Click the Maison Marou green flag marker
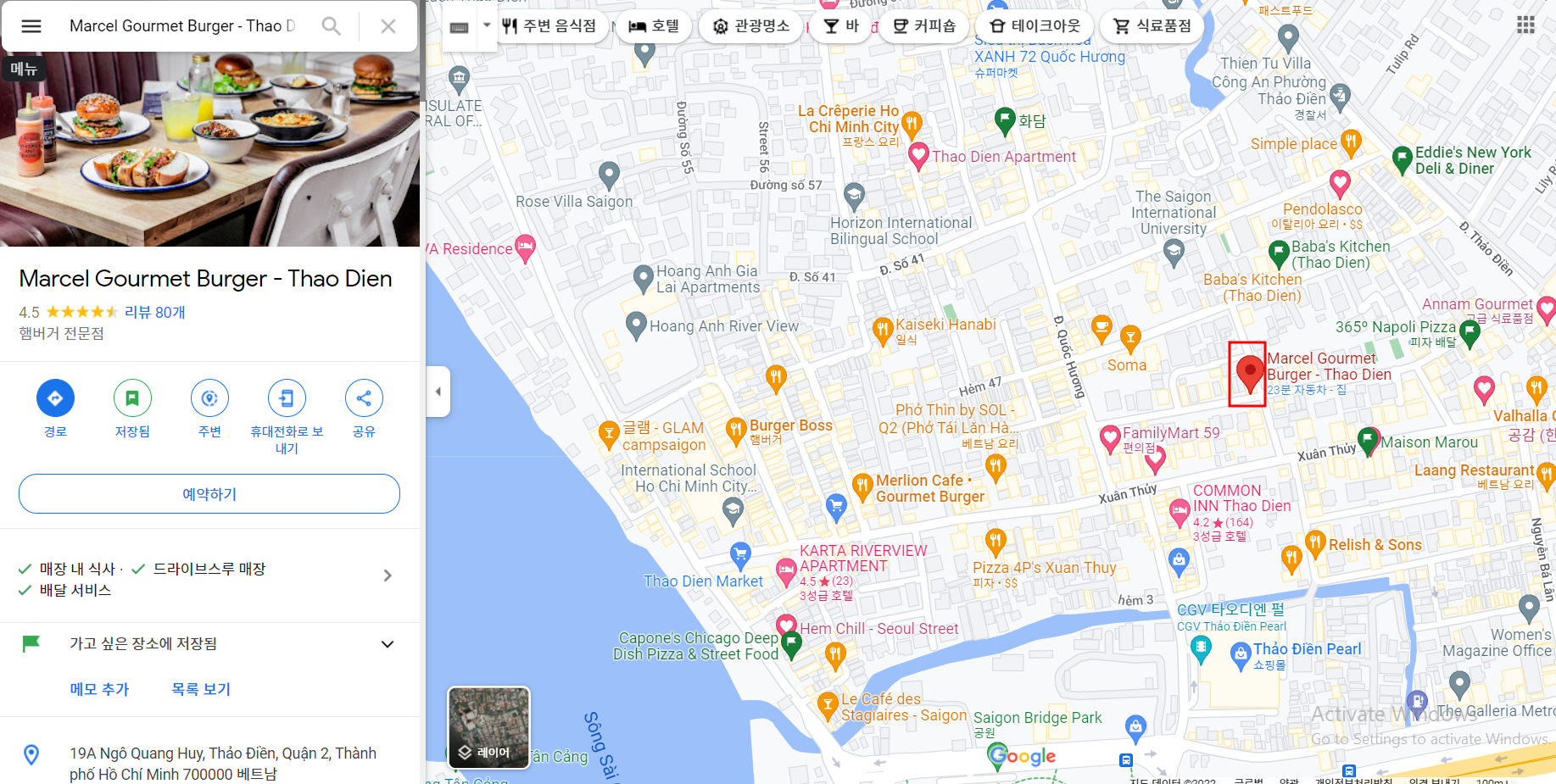This screenshot has height=784, width=1556. (1368, 441)
